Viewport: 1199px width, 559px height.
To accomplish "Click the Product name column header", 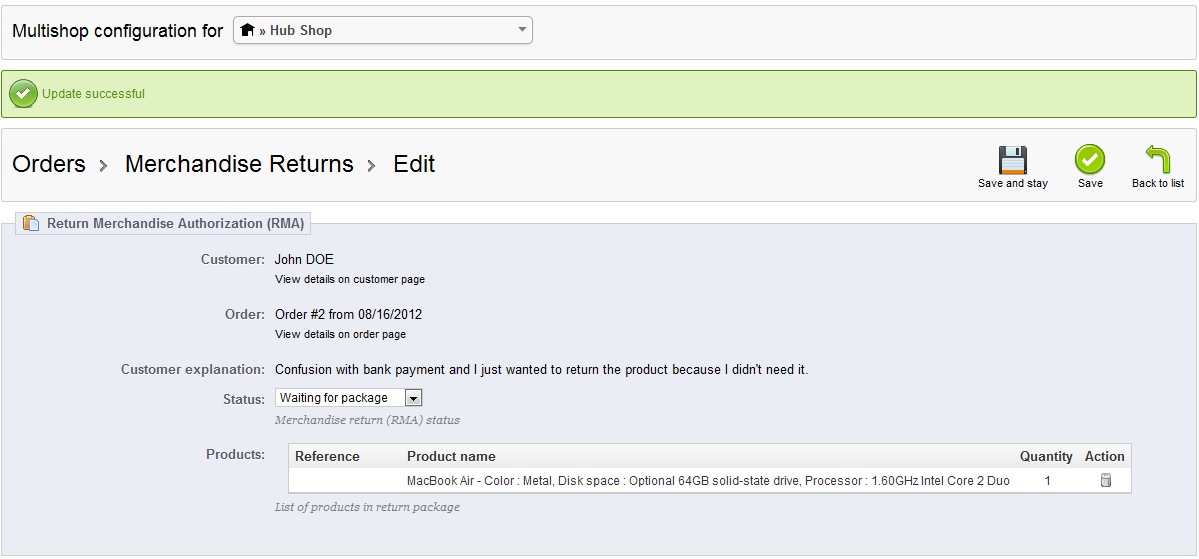I will (x=451, y=456).
